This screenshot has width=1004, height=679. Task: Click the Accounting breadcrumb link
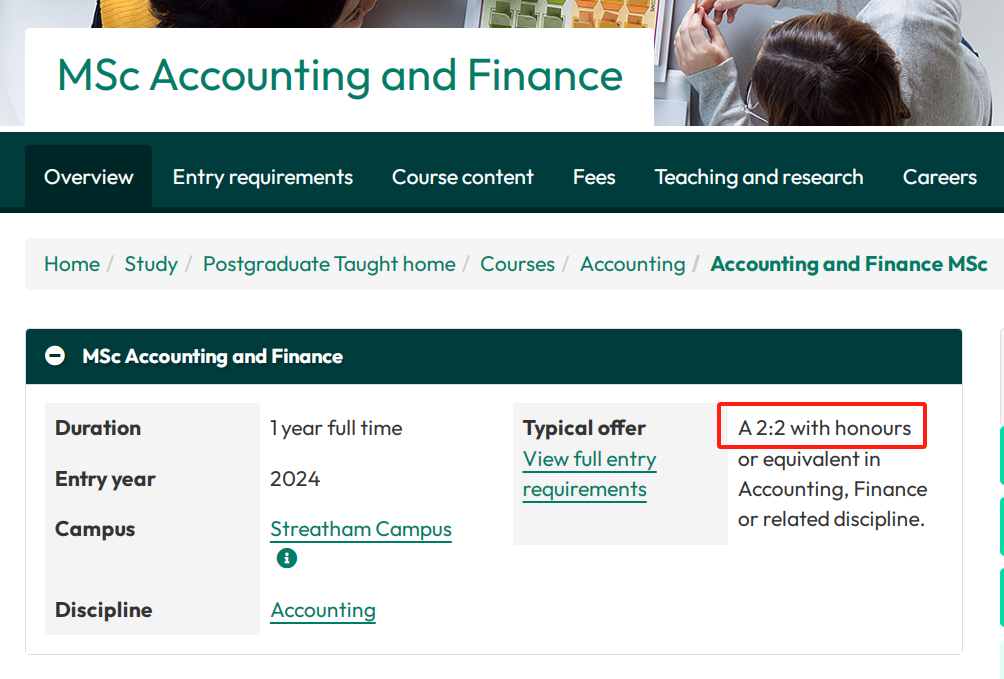[632, 264]
